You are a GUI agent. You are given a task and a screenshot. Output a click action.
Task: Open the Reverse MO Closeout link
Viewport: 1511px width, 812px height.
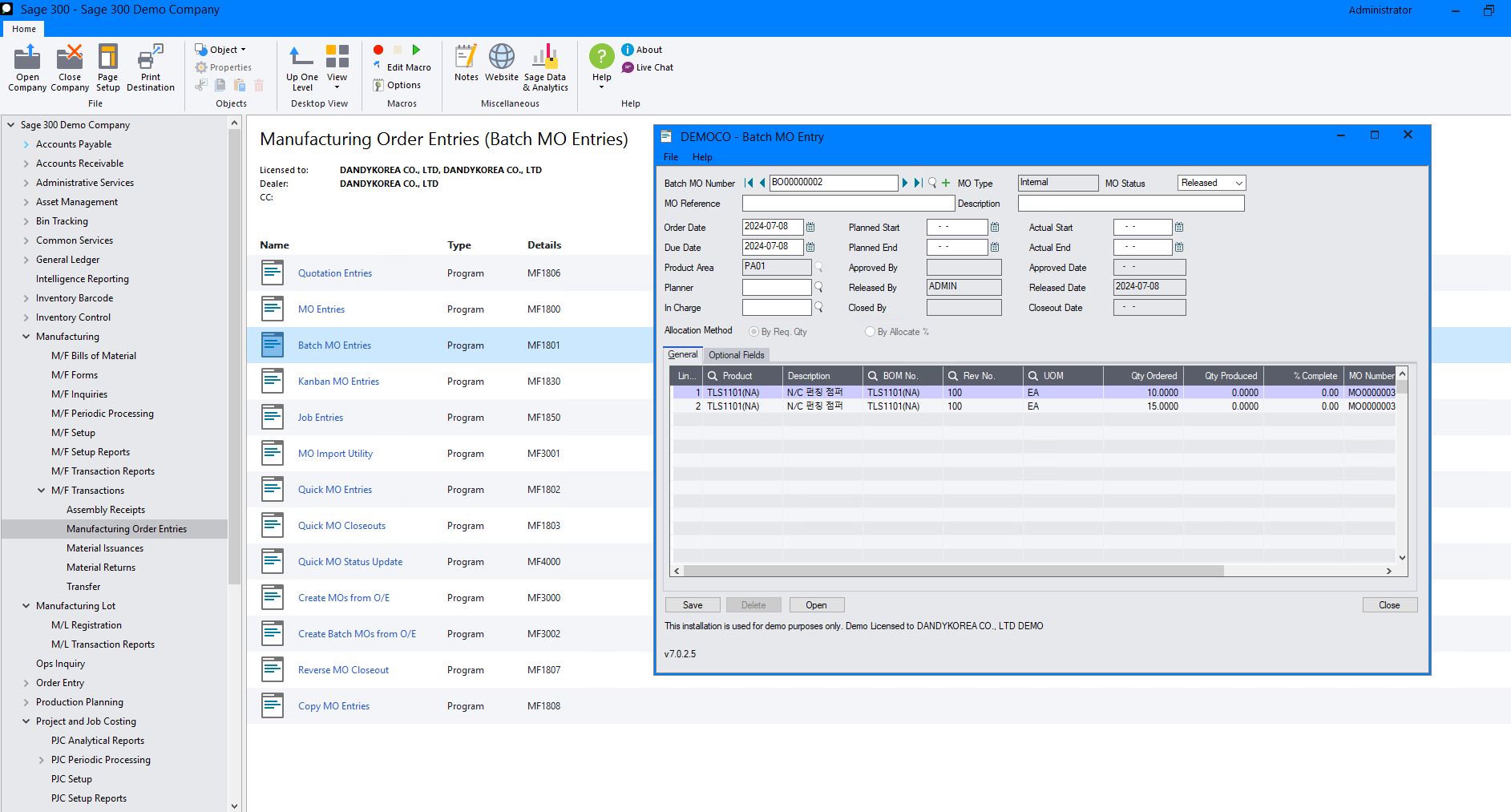[x=343, y=670]
